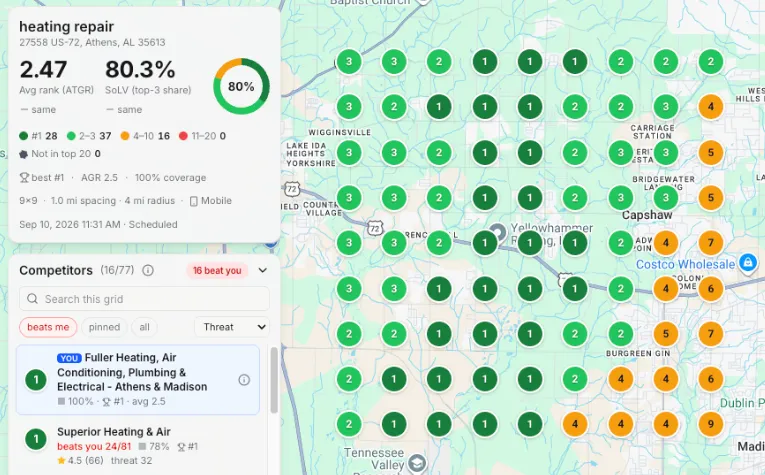Click the 80% donut chart

tap(241, 86)
